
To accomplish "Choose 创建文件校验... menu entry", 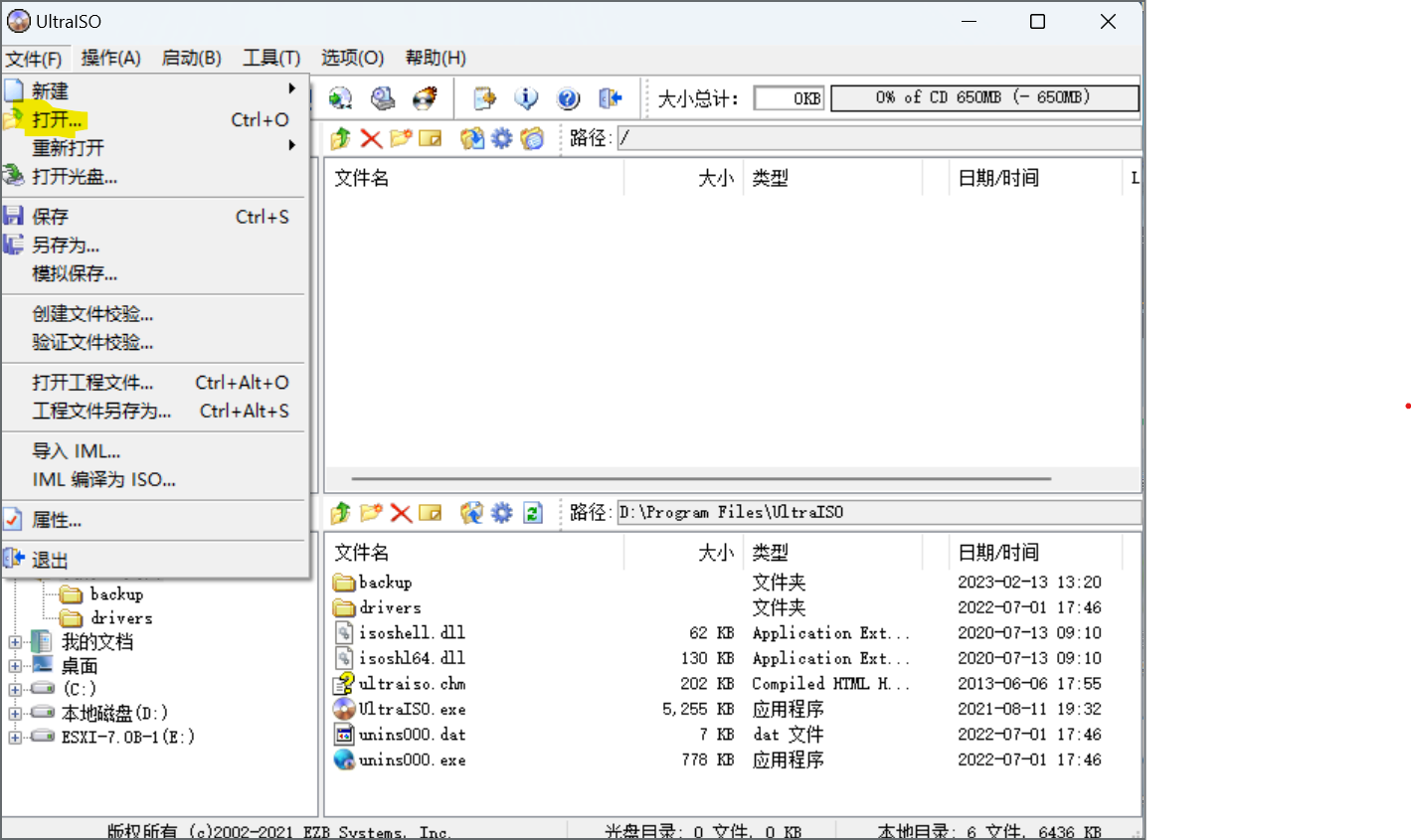I will point(155,314).
